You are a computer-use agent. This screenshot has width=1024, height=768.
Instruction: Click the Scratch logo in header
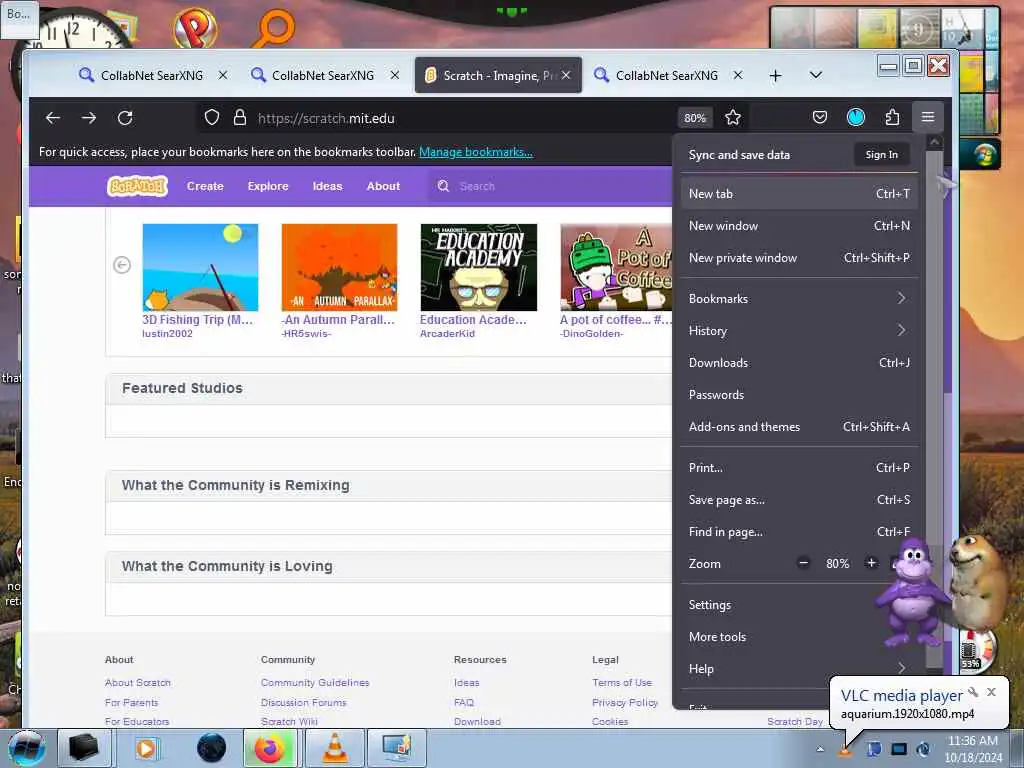click(137, 186)
